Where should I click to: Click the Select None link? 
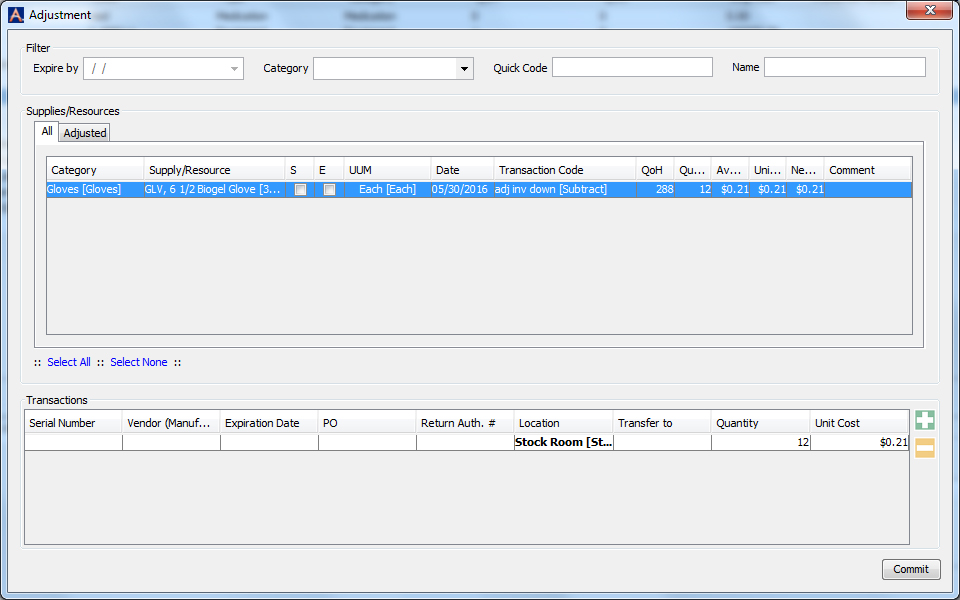139,362
